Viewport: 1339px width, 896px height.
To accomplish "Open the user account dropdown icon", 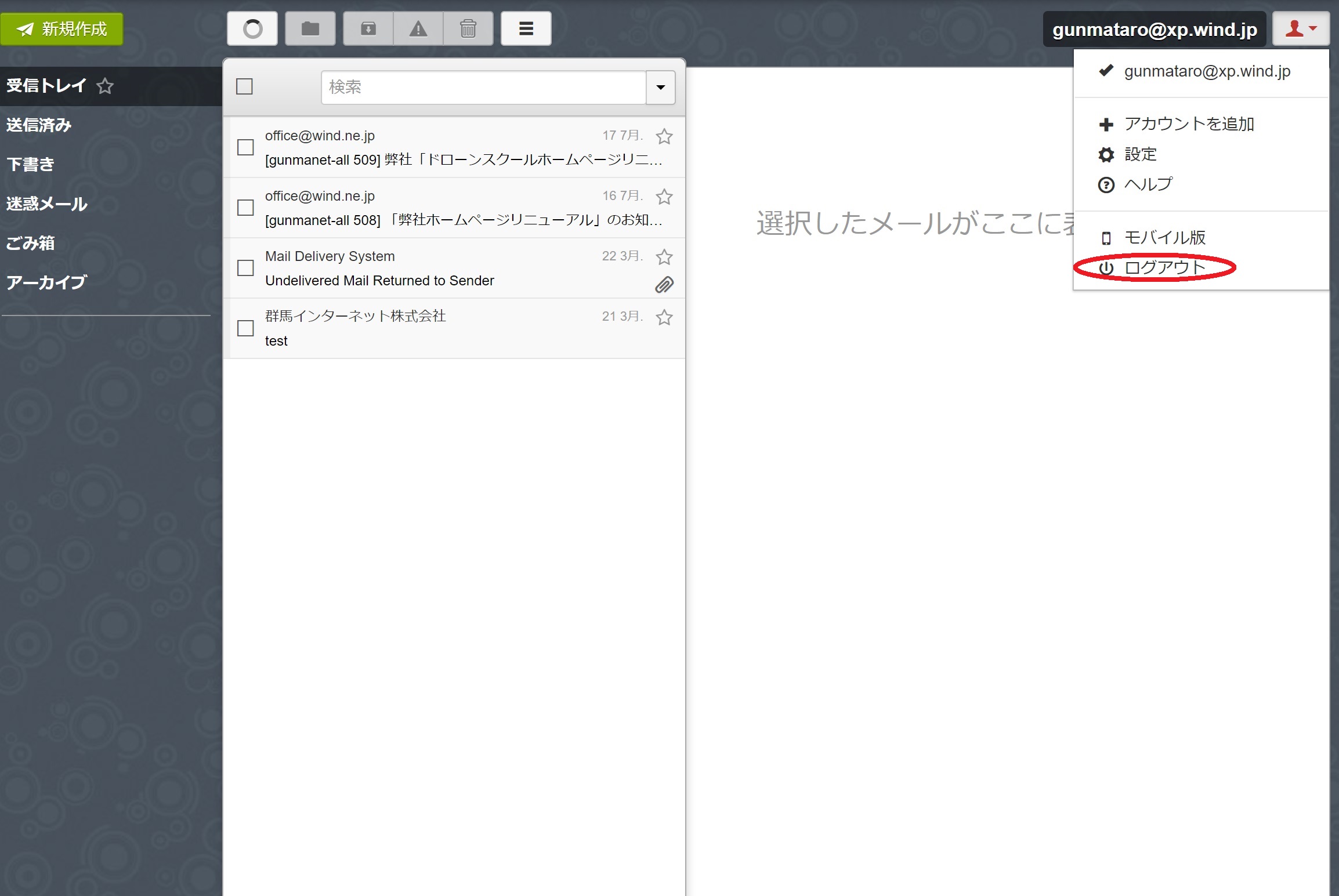I will pos(1301,28).
